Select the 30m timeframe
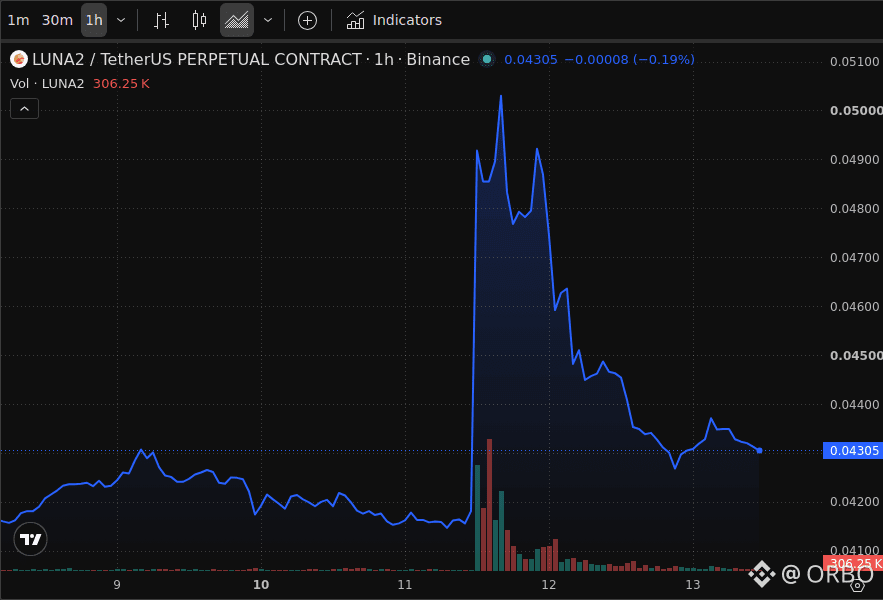Viewport: 883px width, 600px height. pos(57,20)
